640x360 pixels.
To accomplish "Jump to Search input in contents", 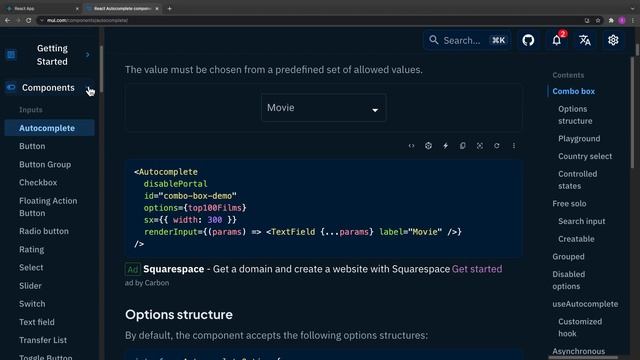I will [x=582, y=221].
